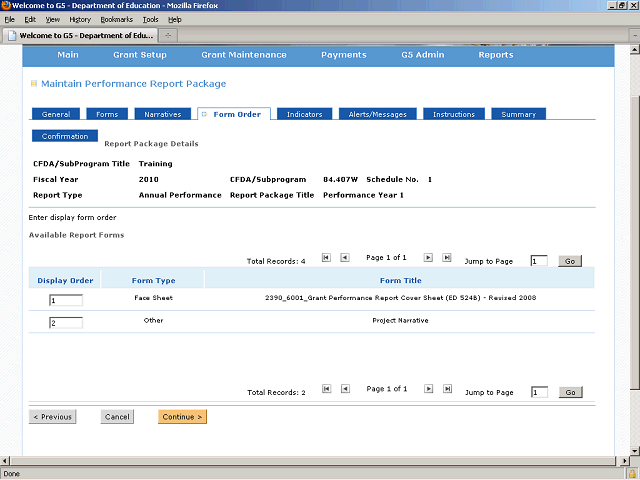Go back with the Previous button
Screen dimensions: 640x480
pos(52,417)
